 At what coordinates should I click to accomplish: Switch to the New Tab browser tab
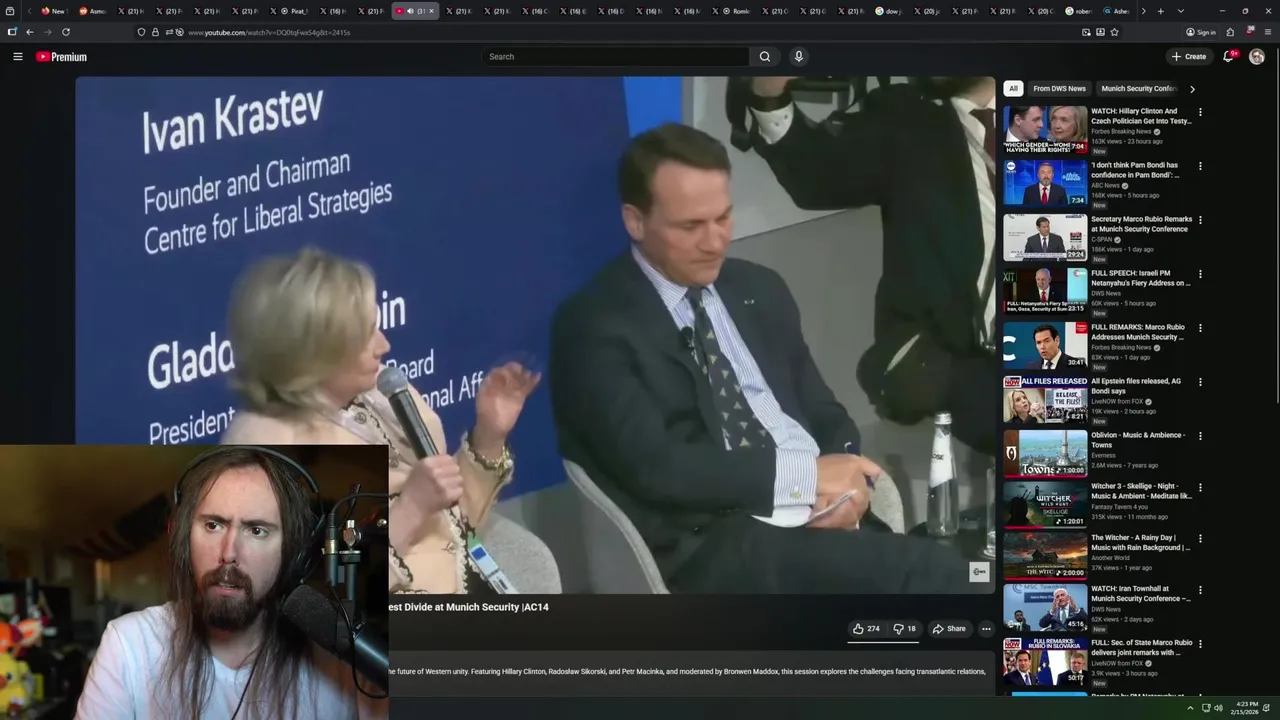[x=54, y=11]
